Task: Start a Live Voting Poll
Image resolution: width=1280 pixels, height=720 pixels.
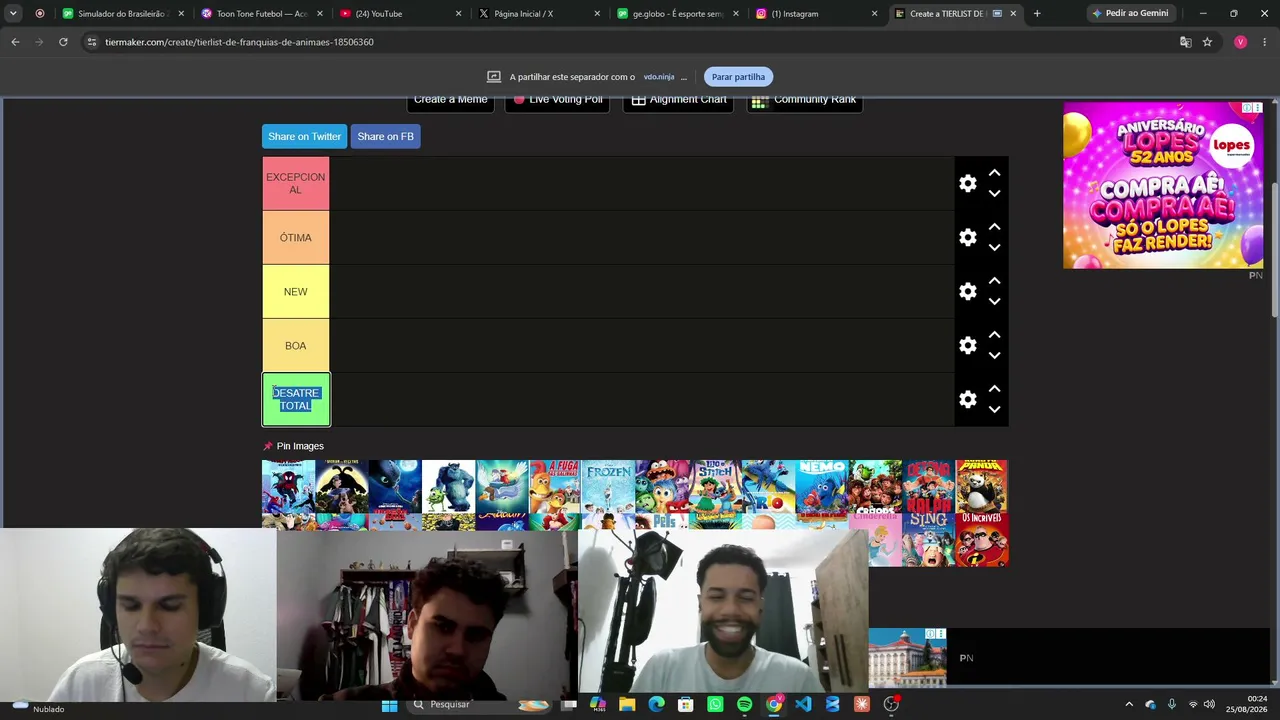Action: [558, 100]
